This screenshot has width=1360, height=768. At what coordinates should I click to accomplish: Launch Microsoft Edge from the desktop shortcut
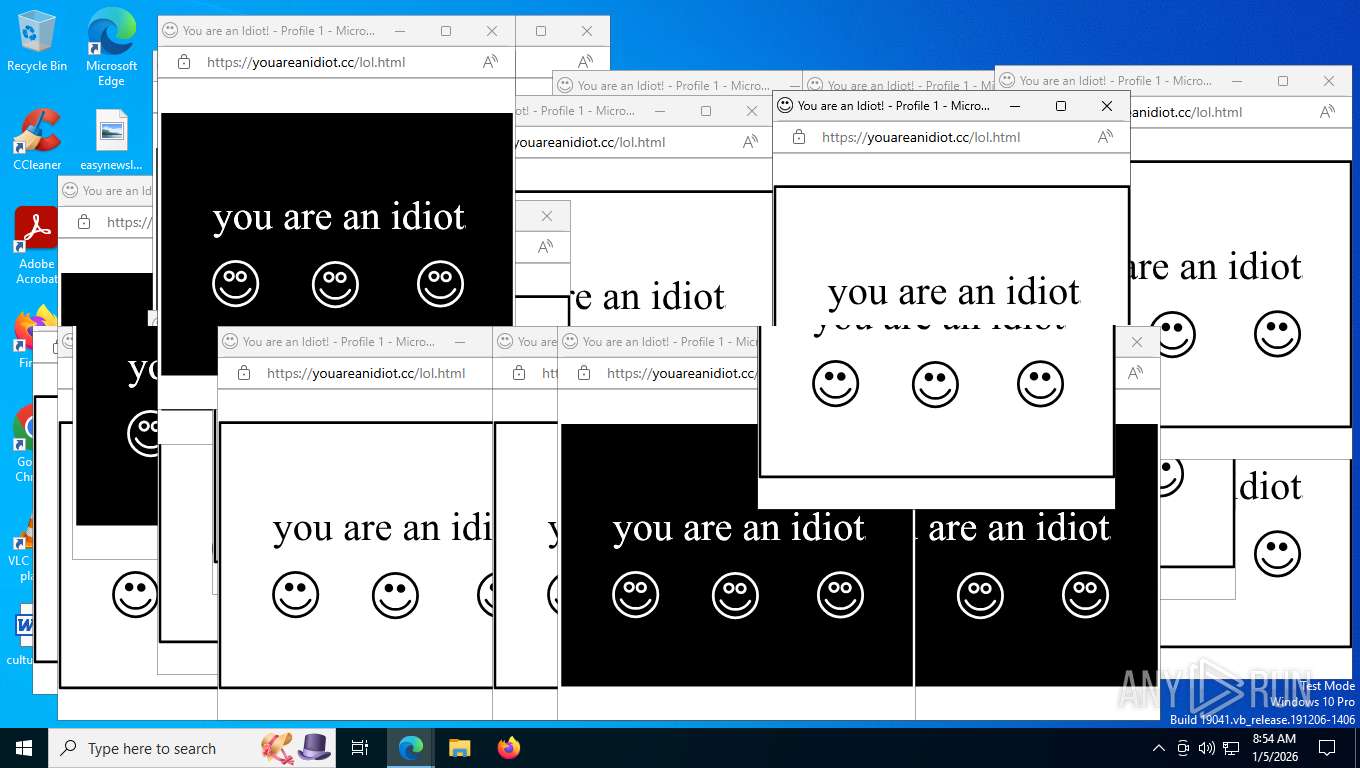(x=111, y=45)
